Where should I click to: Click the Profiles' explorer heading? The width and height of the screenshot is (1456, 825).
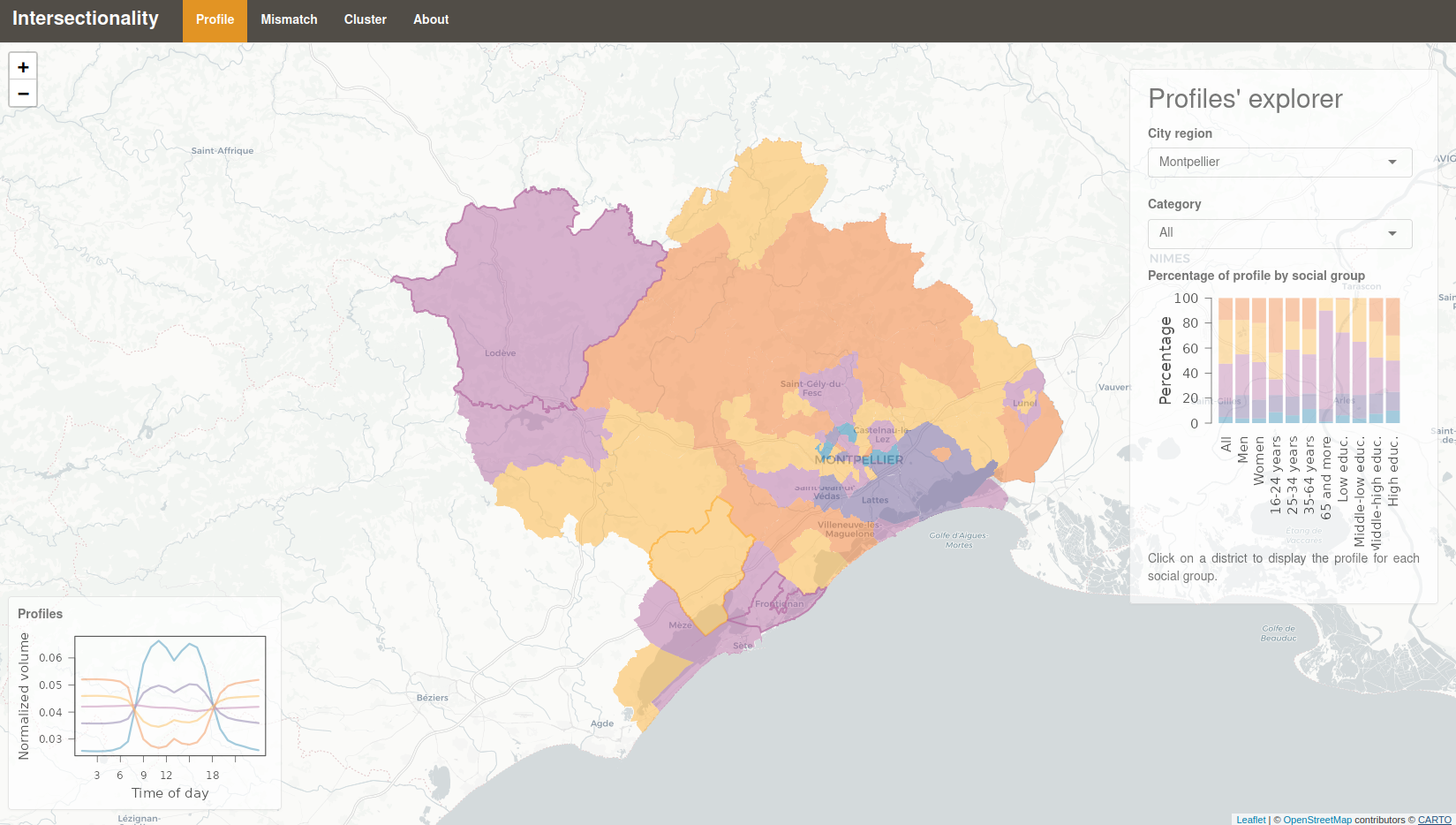pyautogui.click(x=1245, y=99)
